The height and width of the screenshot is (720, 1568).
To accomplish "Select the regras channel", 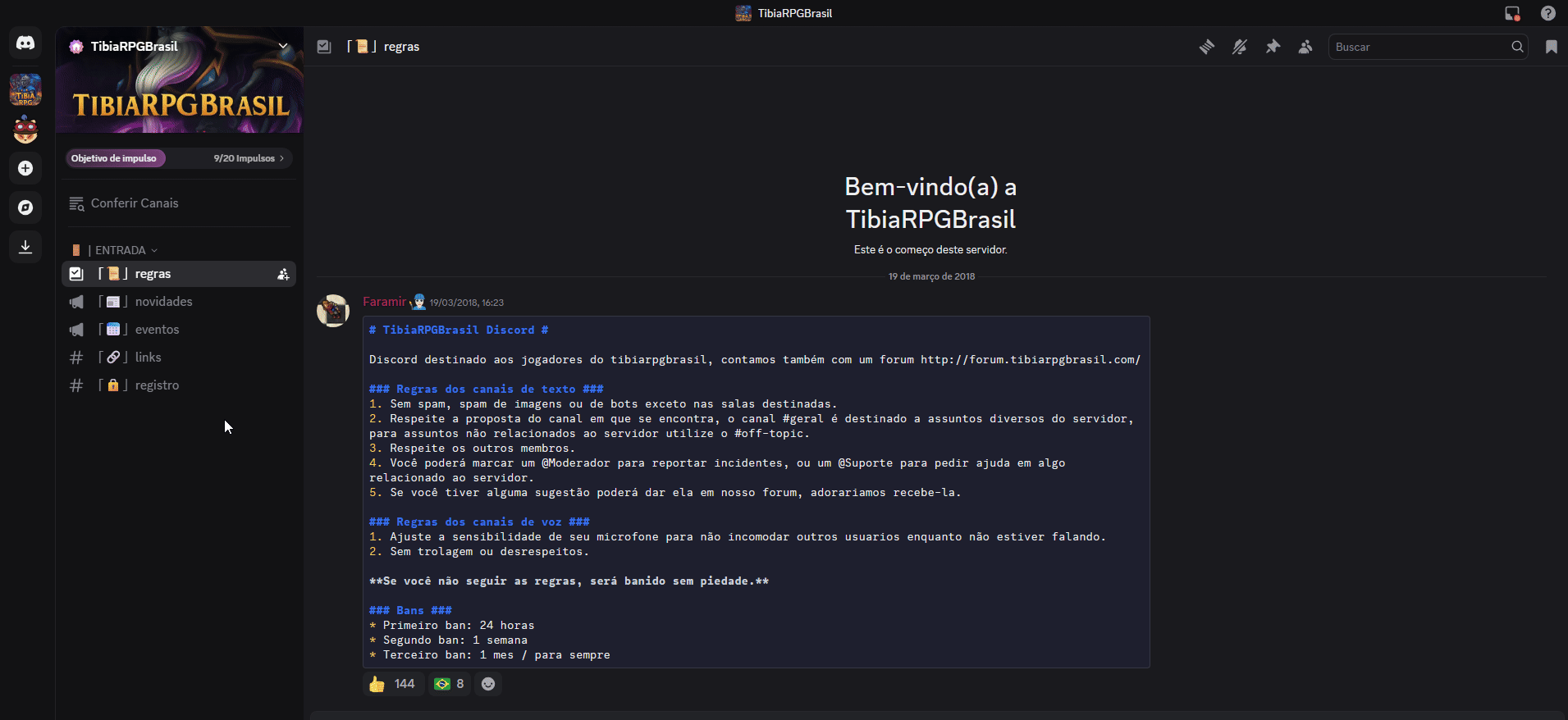I will pyautogui.click(x=179, y=274).
